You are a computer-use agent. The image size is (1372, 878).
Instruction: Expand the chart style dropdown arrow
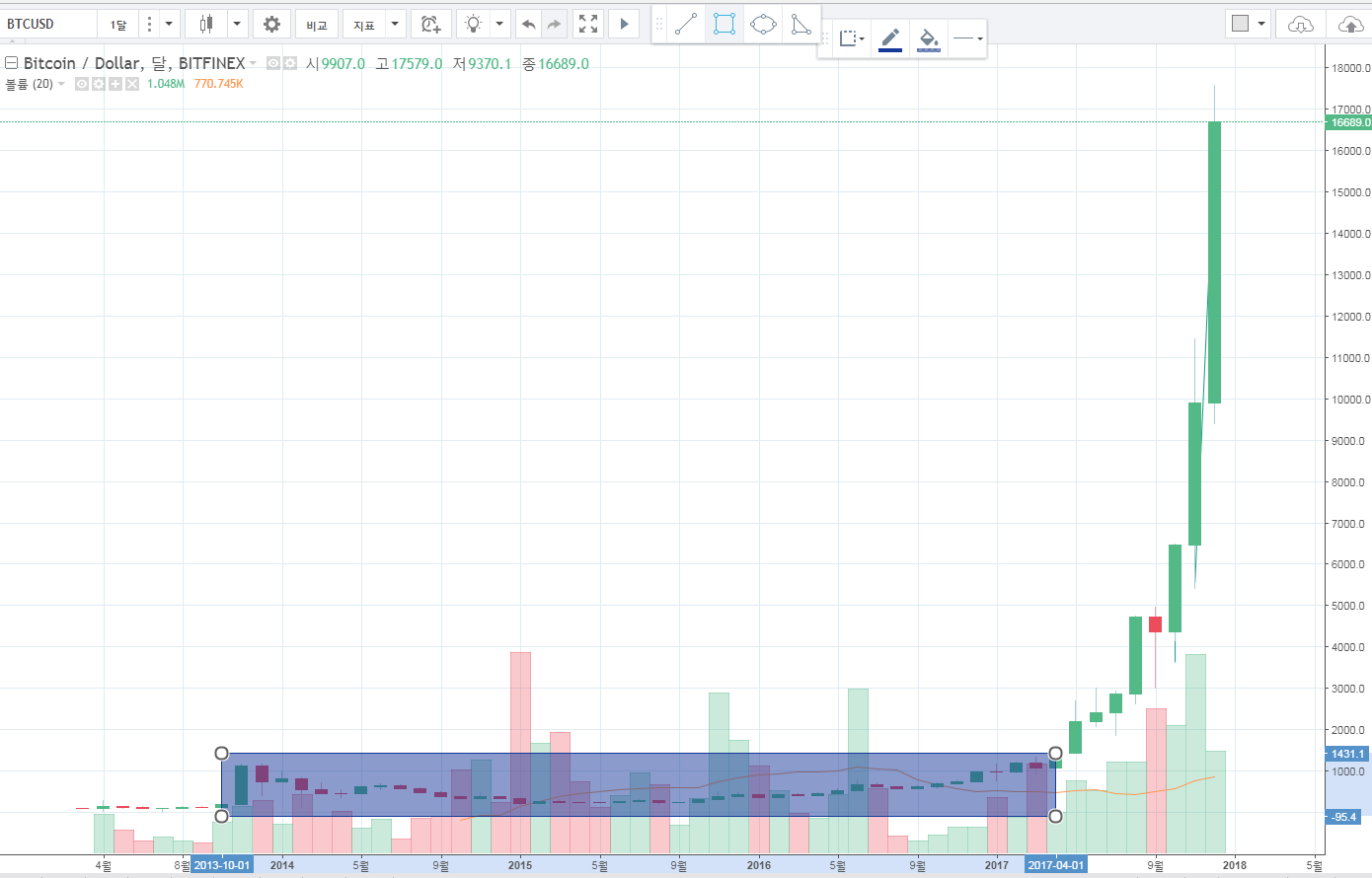pos(237,24)
